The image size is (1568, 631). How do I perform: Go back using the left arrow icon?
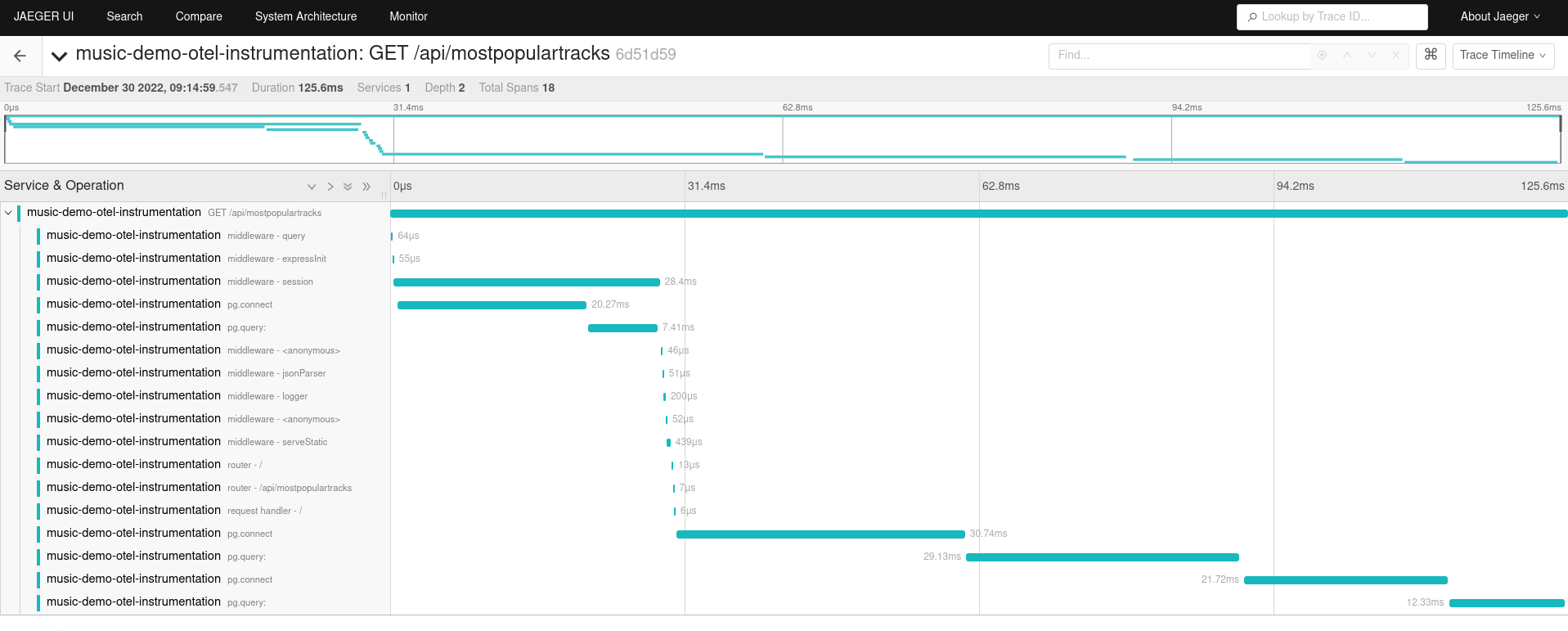pos(20,56)
